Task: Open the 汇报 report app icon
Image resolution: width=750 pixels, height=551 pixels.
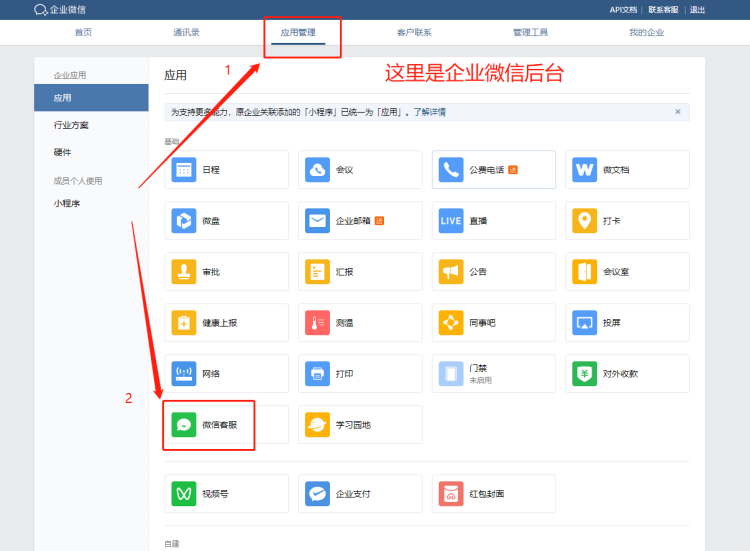Action: pyautogui.click(x=318, y=272)
